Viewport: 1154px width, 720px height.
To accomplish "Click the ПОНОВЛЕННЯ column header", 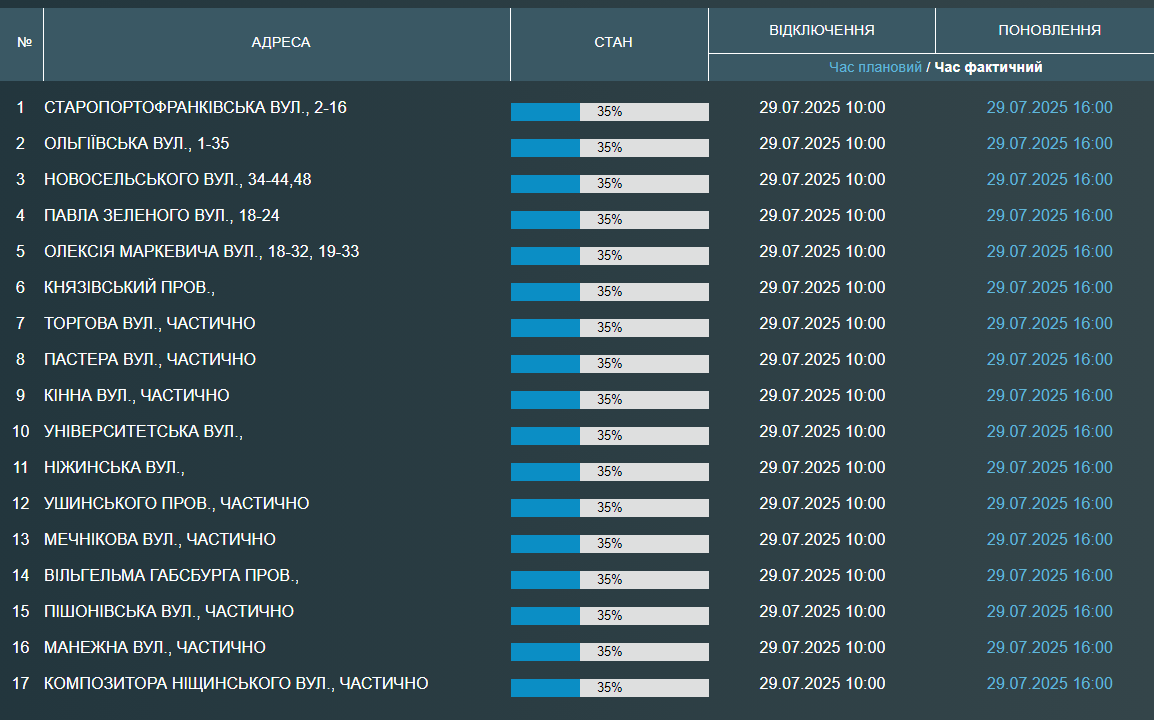I will (1049, 30).
